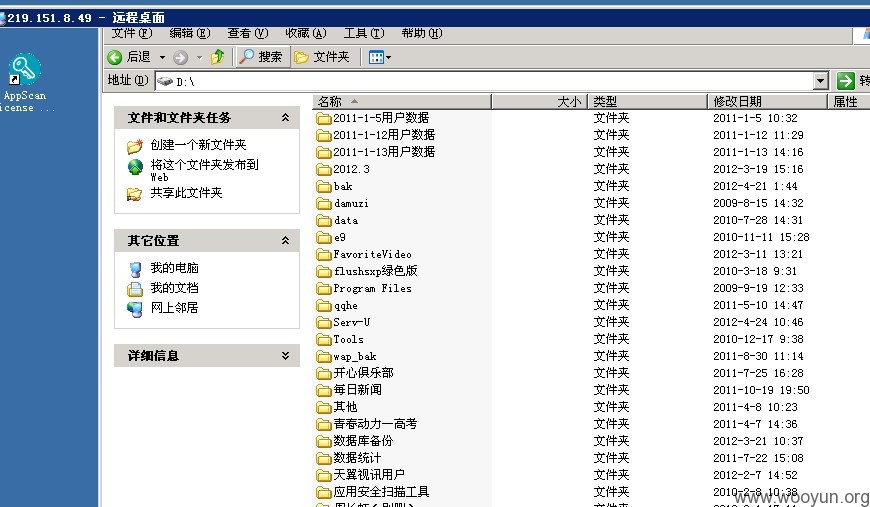Open the 查看(V) menu
The image size is (870, 507).
pos(247,33)
